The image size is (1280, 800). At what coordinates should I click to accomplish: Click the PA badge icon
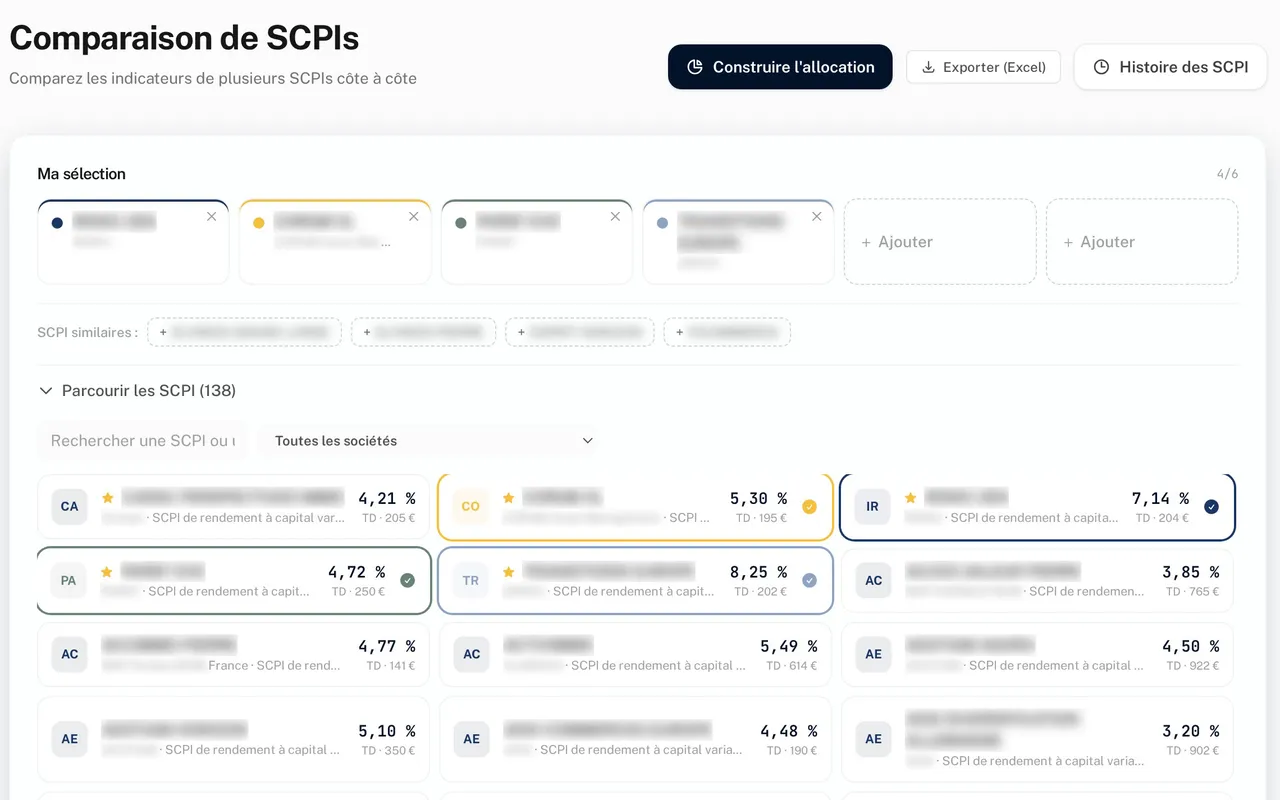tap(69, 580)
